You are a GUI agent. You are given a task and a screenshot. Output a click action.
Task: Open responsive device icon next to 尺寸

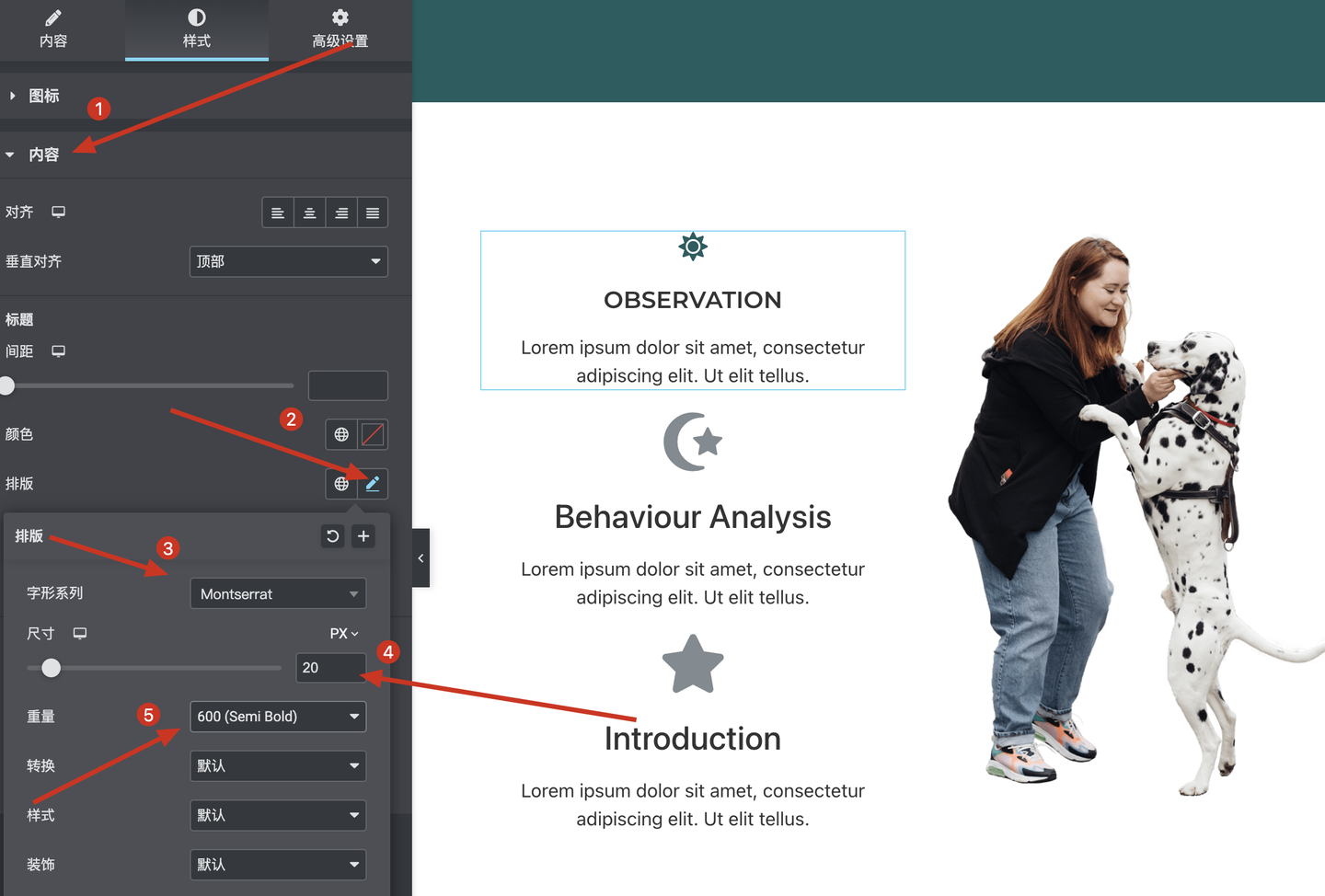tap(80, 633)
